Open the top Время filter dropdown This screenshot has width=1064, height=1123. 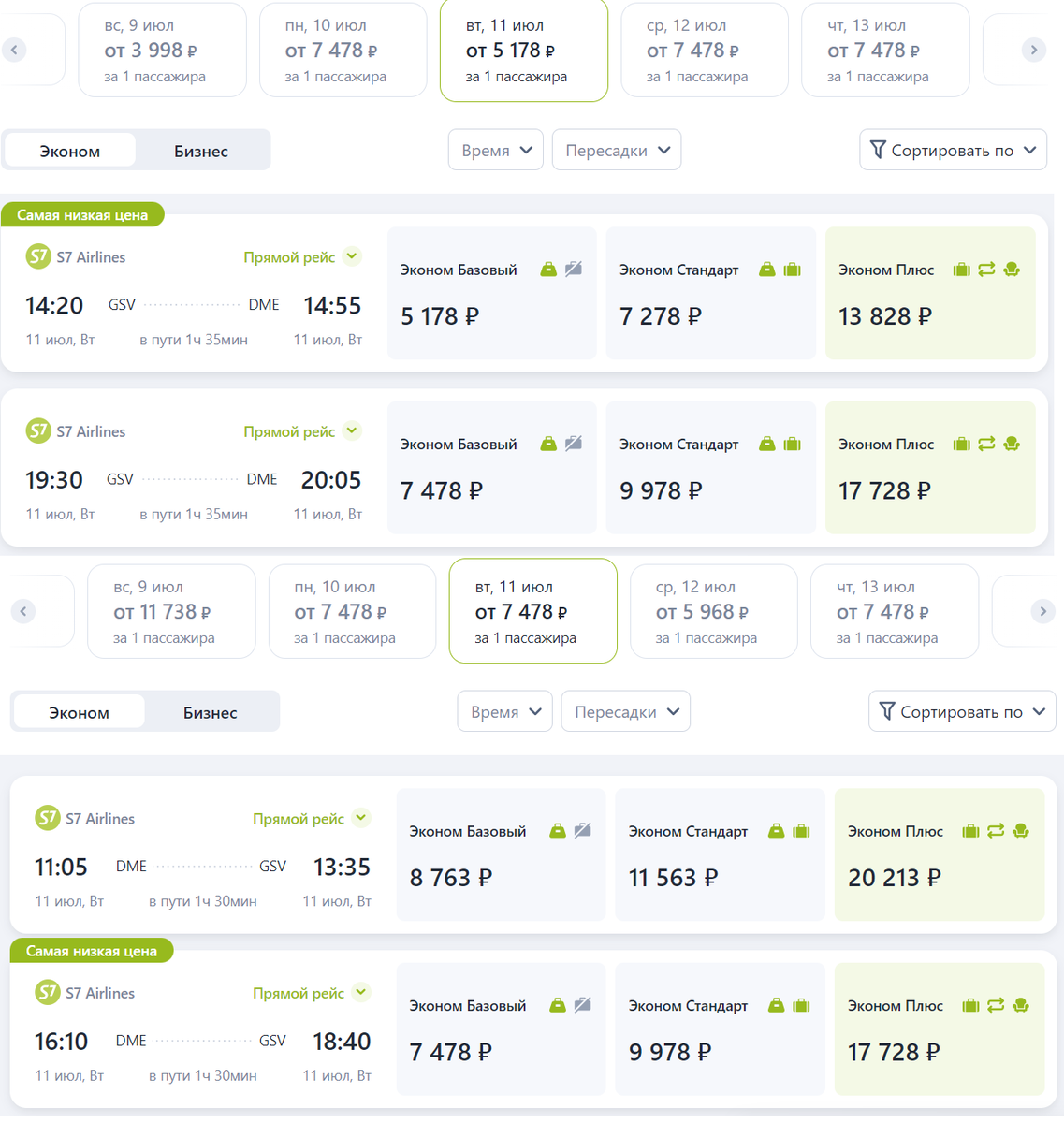(496, 151)
